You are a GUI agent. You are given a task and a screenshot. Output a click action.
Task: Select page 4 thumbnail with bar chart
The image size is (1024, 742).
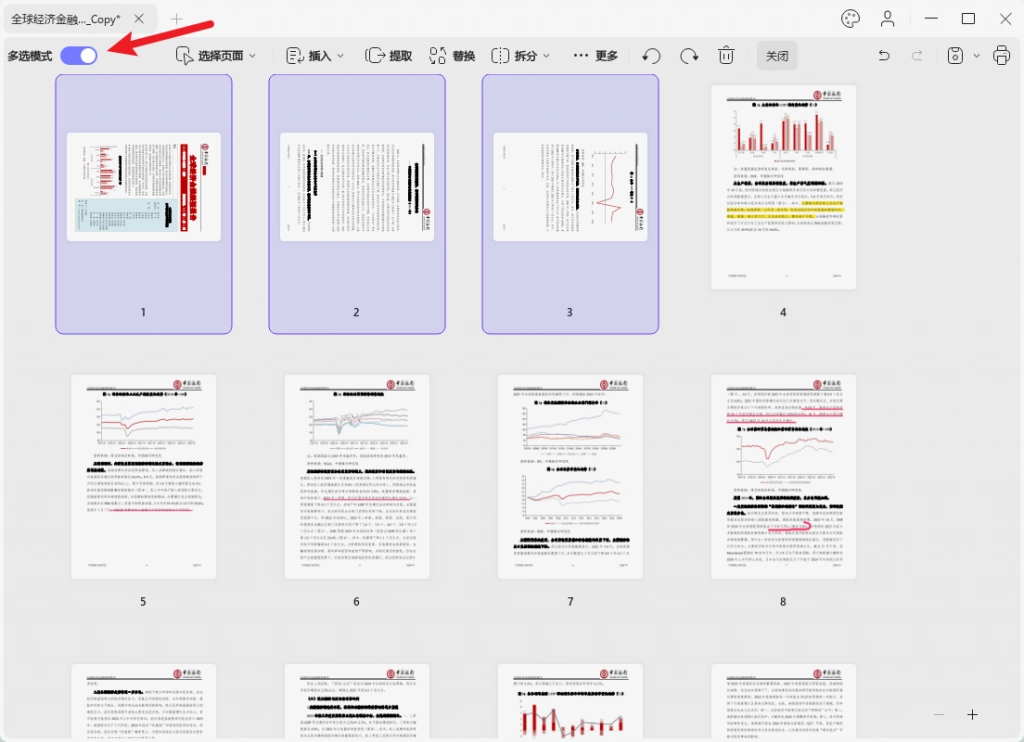tap(783, 187)
